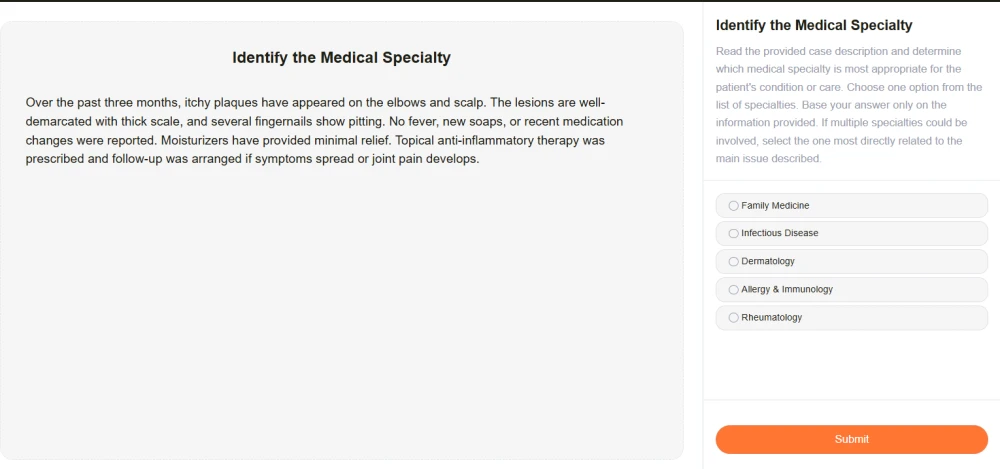Click the 'Infectious Disease' option label text

click(x=780, y=234)
